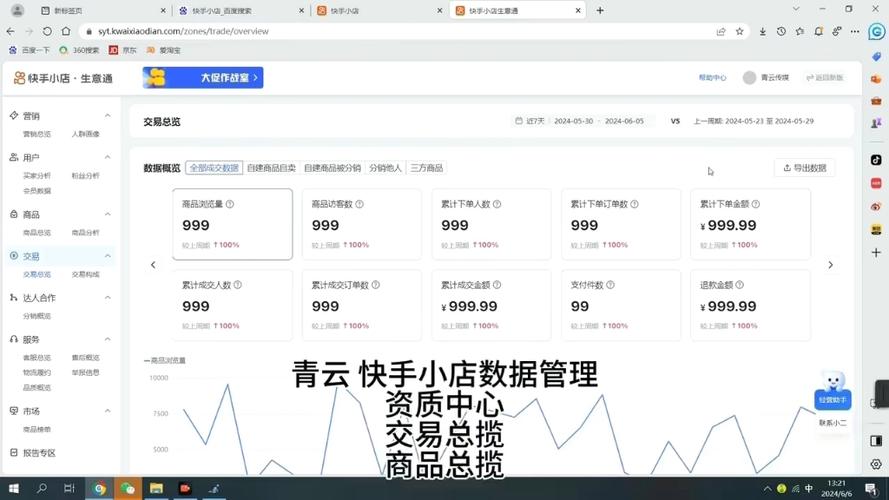Click the 导出数据 export button
Viewport: 889px width, 500px height.
click(805, 168)
